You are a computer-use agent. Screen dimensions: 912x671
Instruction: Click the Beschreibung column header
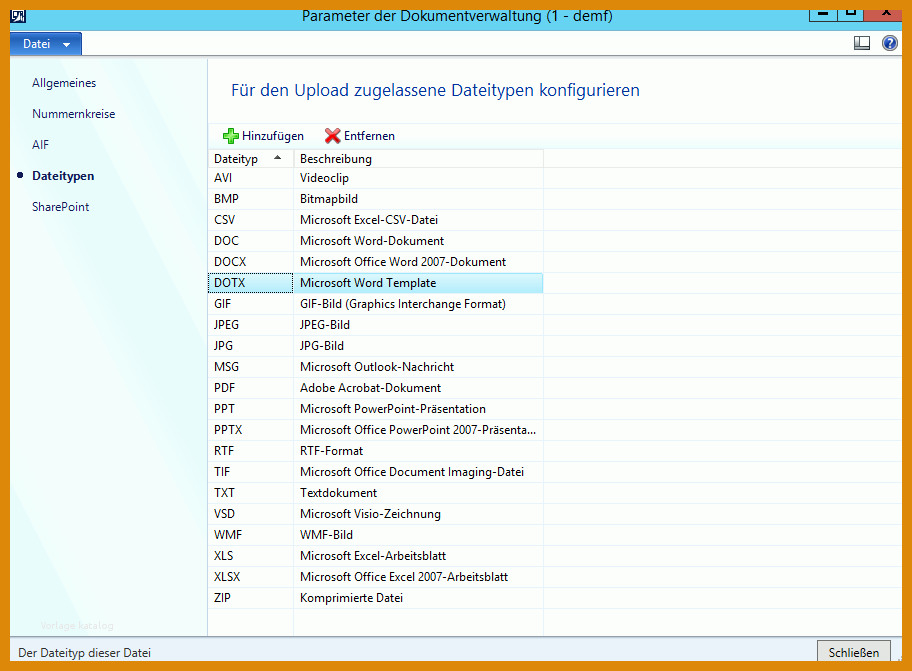click(418, 159)
